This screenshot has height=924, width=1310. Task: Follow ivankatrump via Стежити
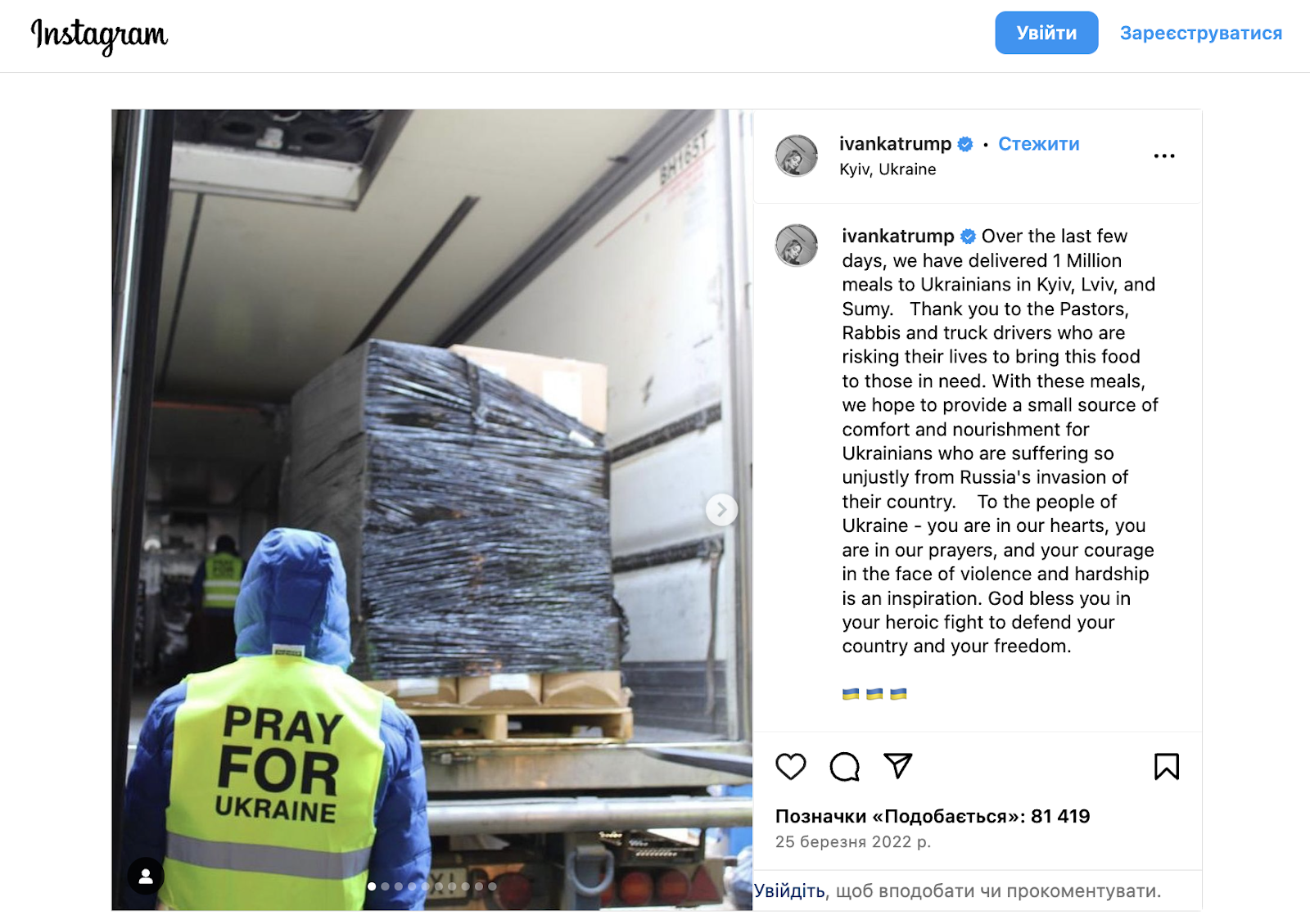click(1039, 144)
